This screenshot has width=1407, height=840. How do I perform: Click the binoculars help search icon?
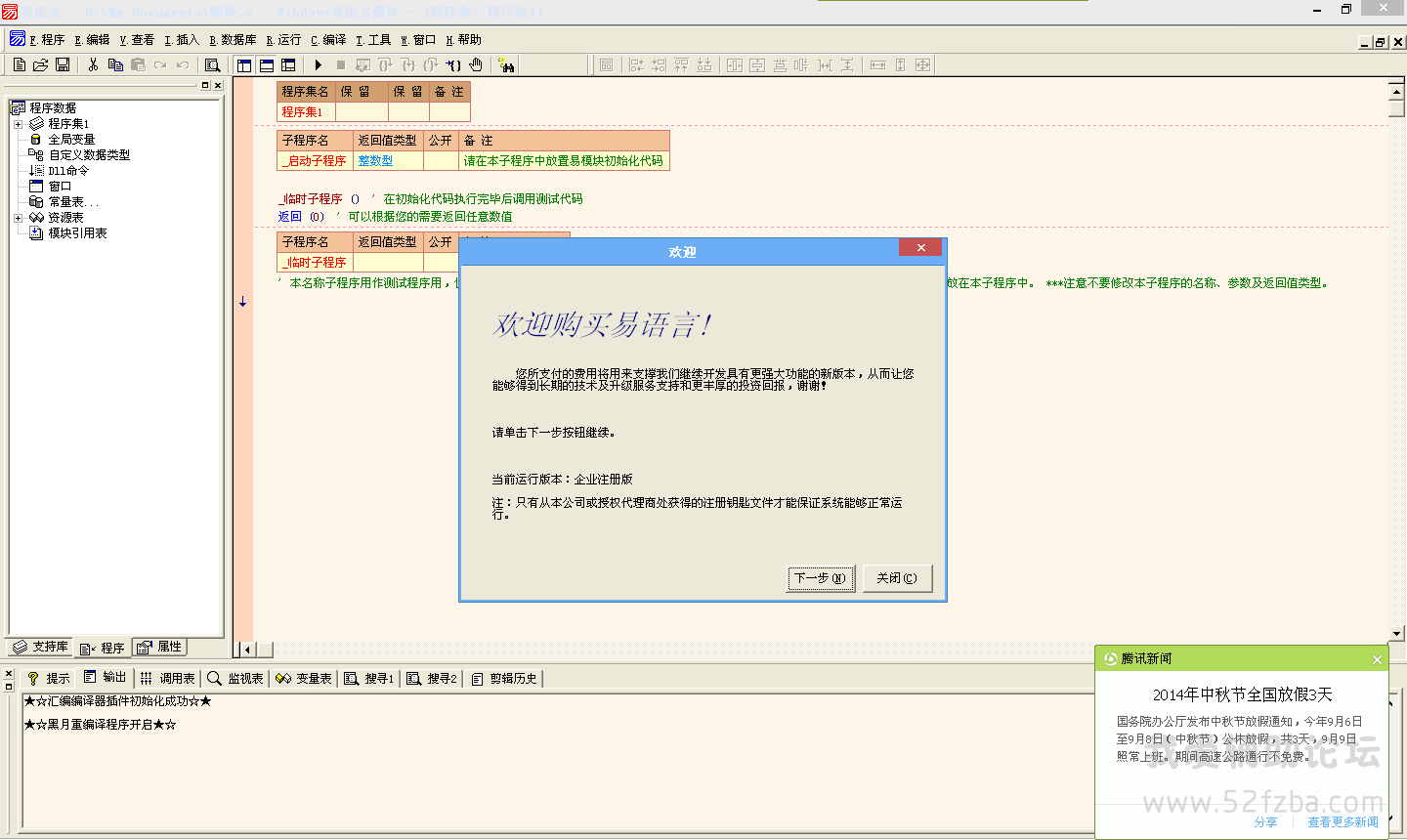[x=506, y=64]
